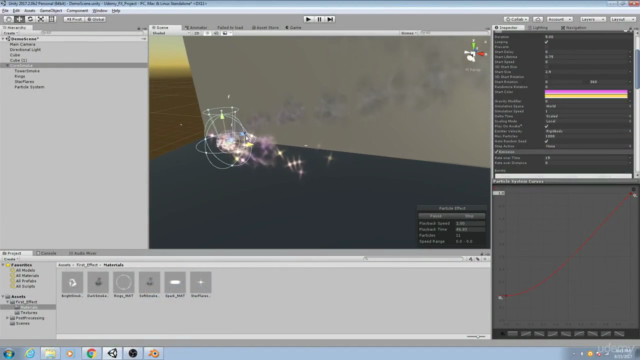The image size is (640, 360).
Task: Open the GameObject menu
Action: coord(51,11)
